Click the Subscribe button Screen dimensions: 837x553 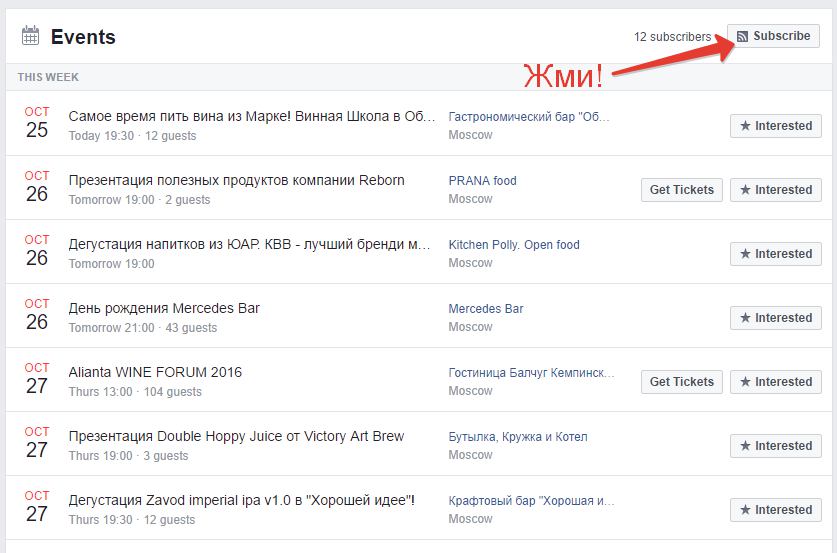tap(773, 36)
